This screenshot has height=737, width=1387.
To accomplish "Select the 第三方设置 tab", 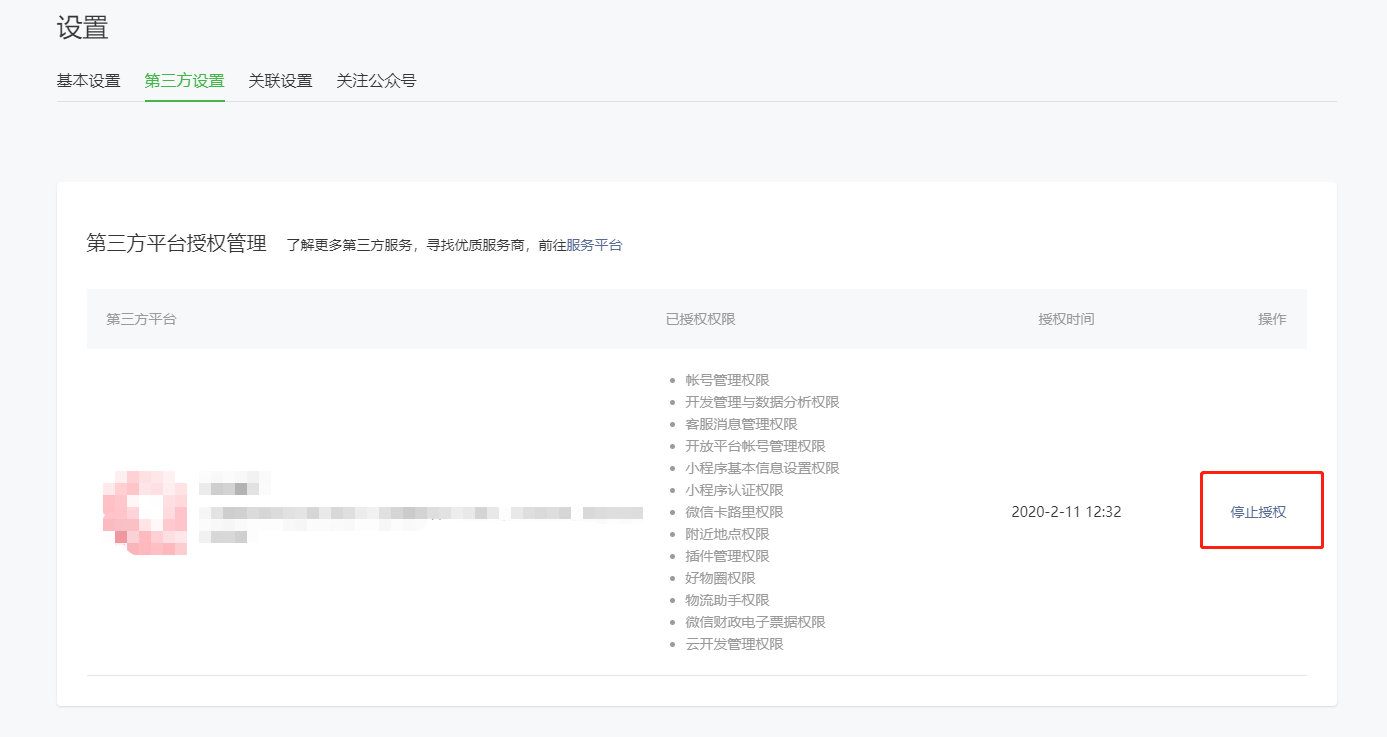I will tap(184, 81).
